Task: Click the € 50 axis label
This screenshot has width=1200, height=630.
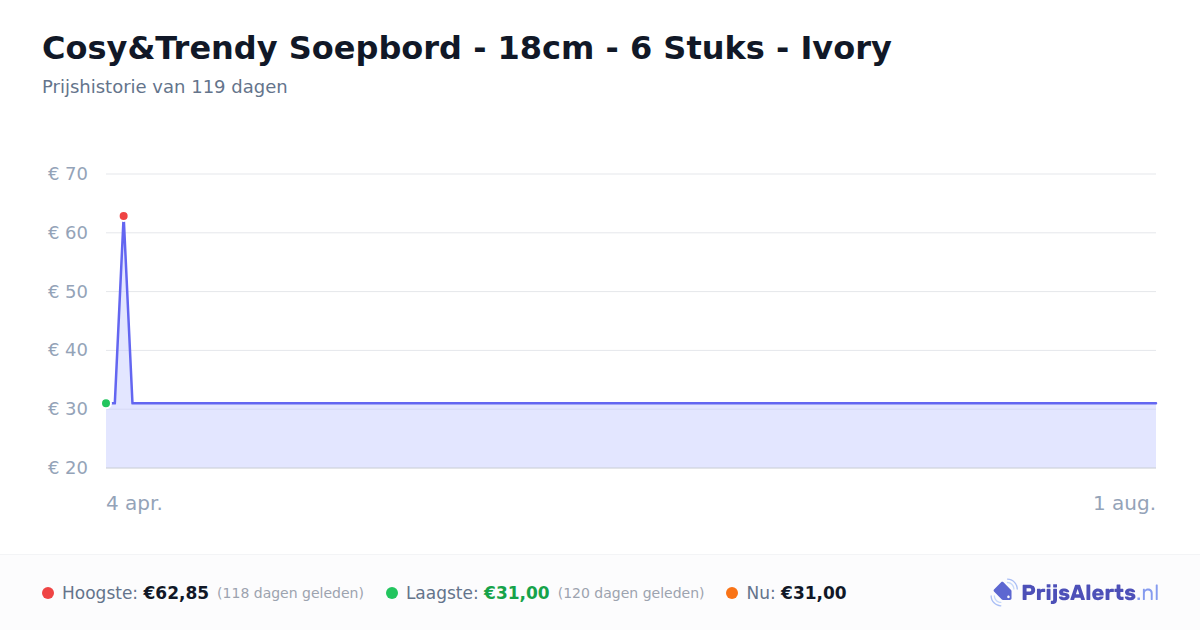Action: coord(68,291)
